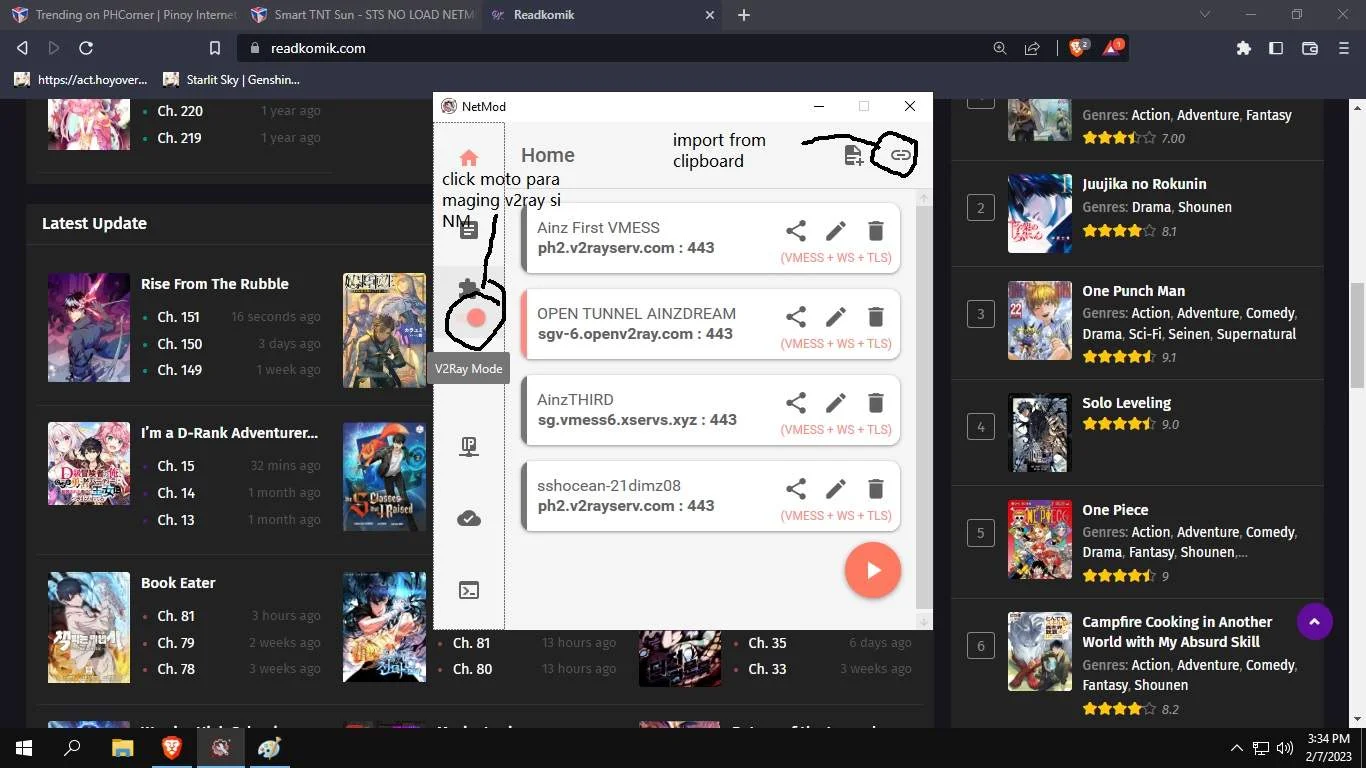Click Book Eater cover thumbnail
1366x768 pixels.
point(89,627)
